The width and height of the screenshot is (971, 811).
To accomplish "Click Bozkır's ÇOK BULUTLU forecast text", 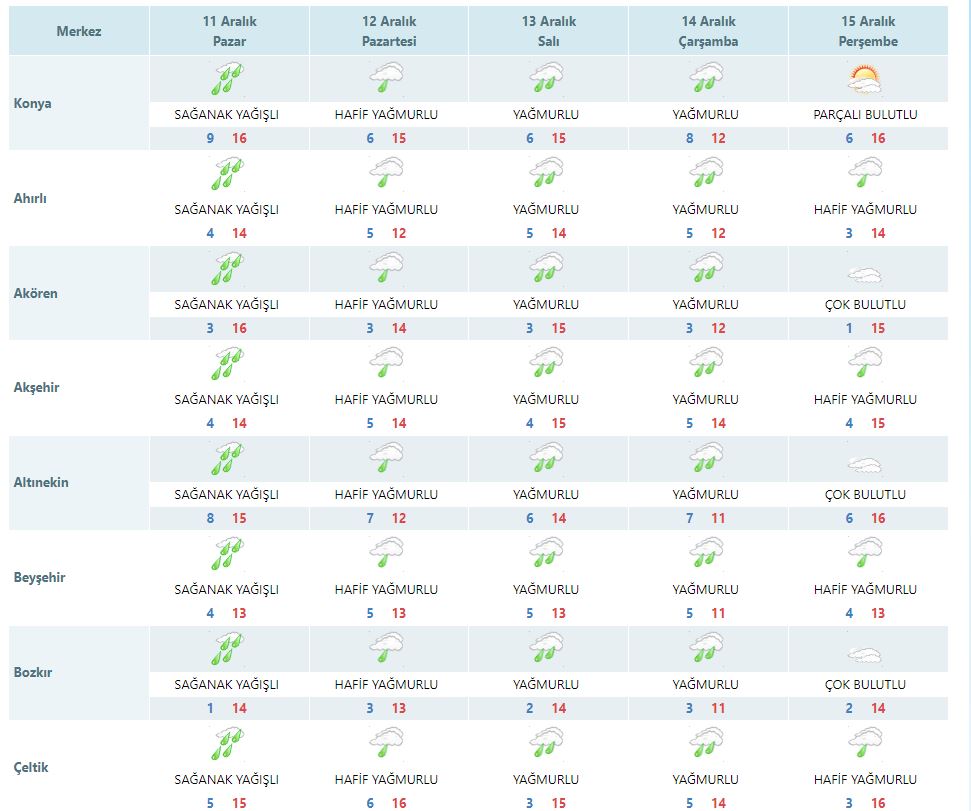I will coord(866,685).
